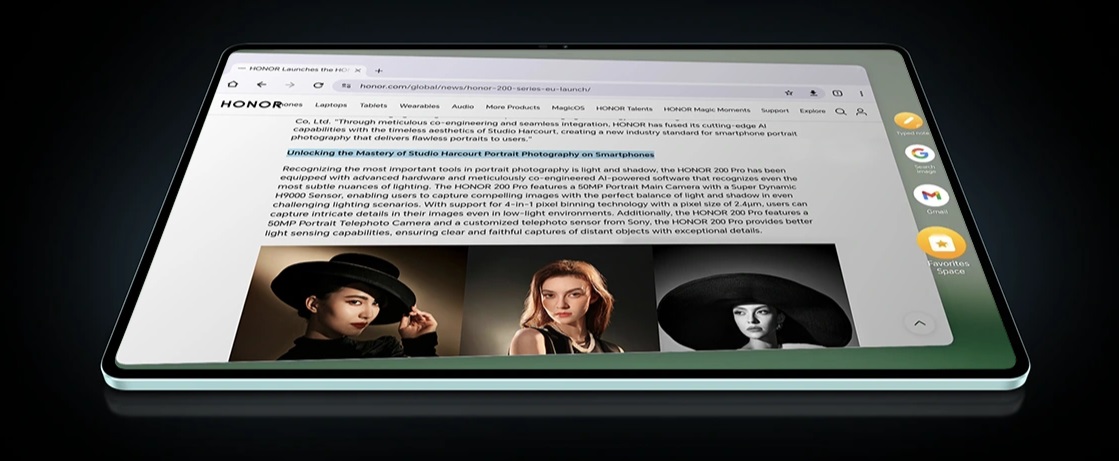This screenshot has width=1119, height=461.
Task: Select the HONOR Launches browser tab
Action: click(300, 69)
